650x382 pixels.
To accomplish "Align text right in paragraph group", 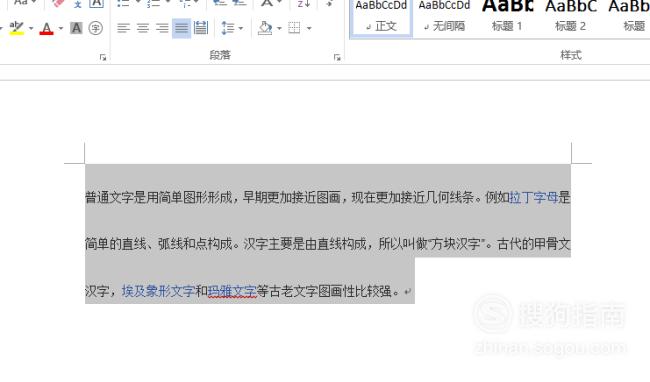I will [x=162, y=28].
